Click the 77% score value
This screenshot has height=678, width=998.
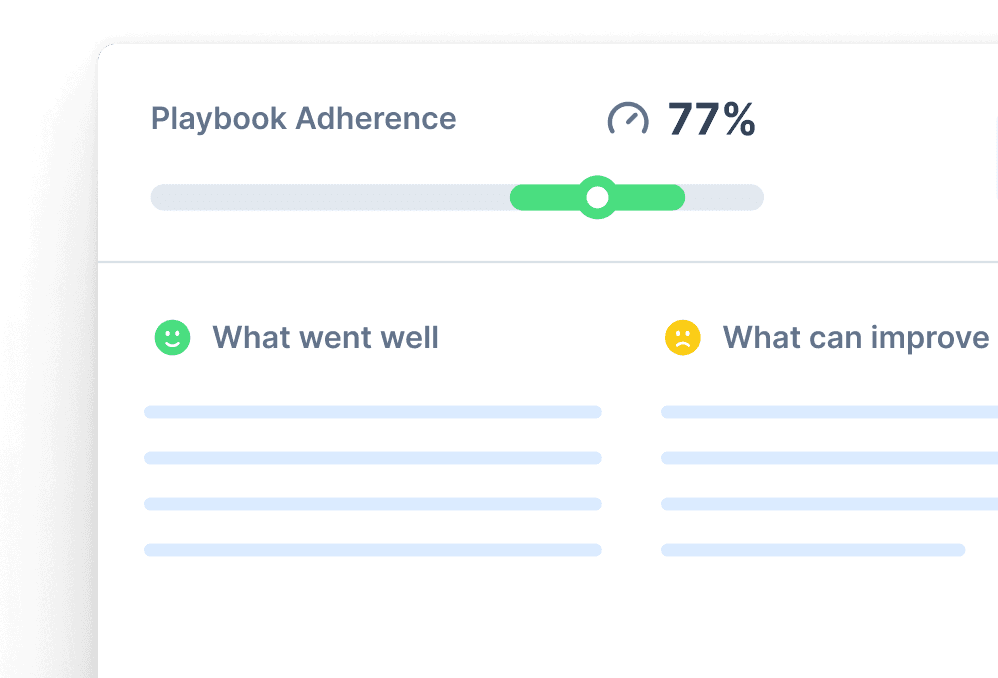(x=712, y=118)
